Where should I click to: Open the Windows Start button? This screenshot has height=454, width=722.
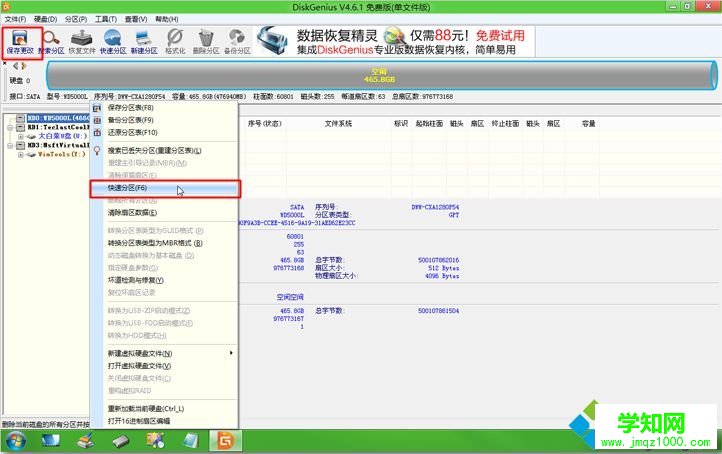point(16,441)
